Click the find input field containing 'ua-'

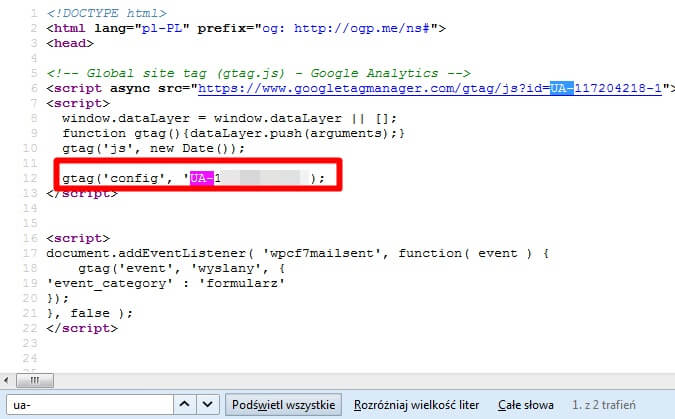click(90, 405)
